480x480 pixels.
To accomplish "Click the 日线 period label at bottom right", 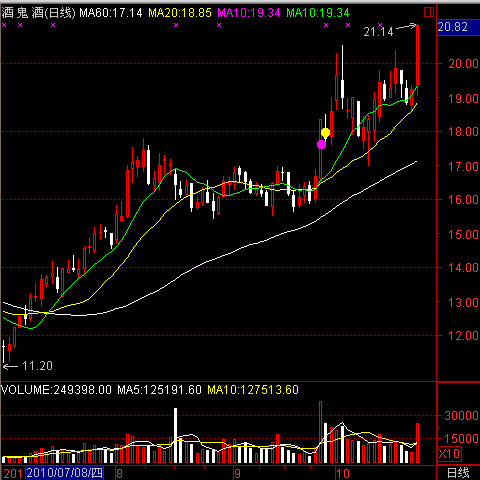I will (x=458, y=473).
